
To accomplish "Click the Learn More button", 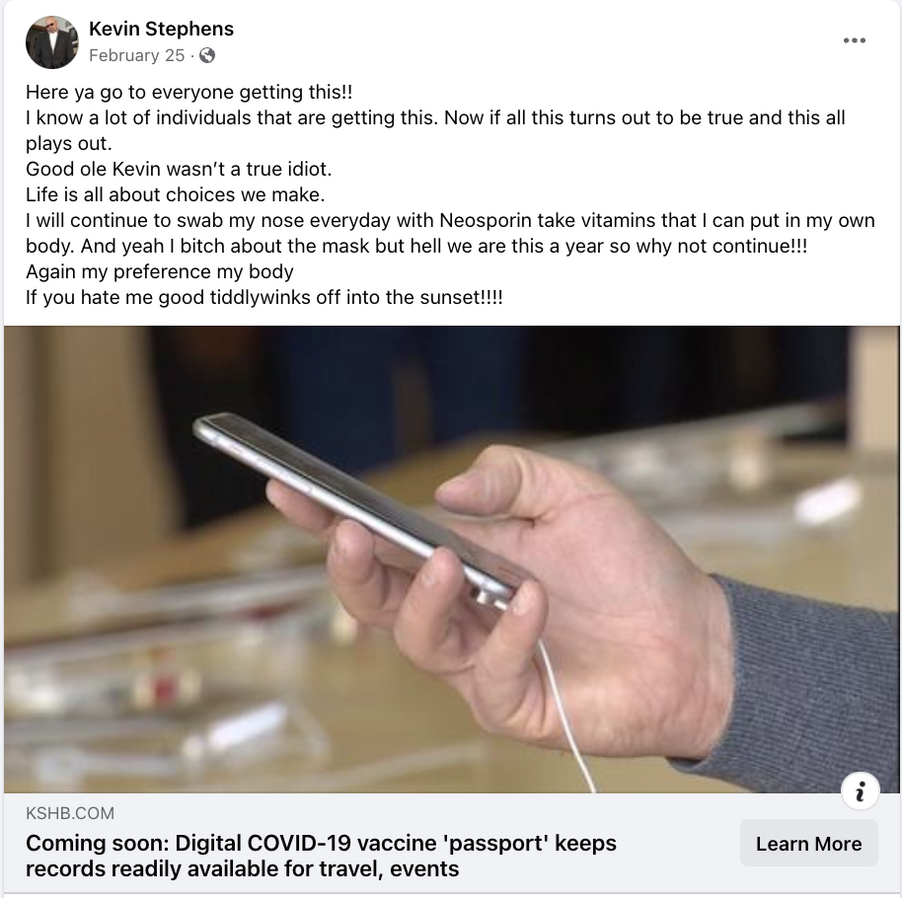I will 809,843.
